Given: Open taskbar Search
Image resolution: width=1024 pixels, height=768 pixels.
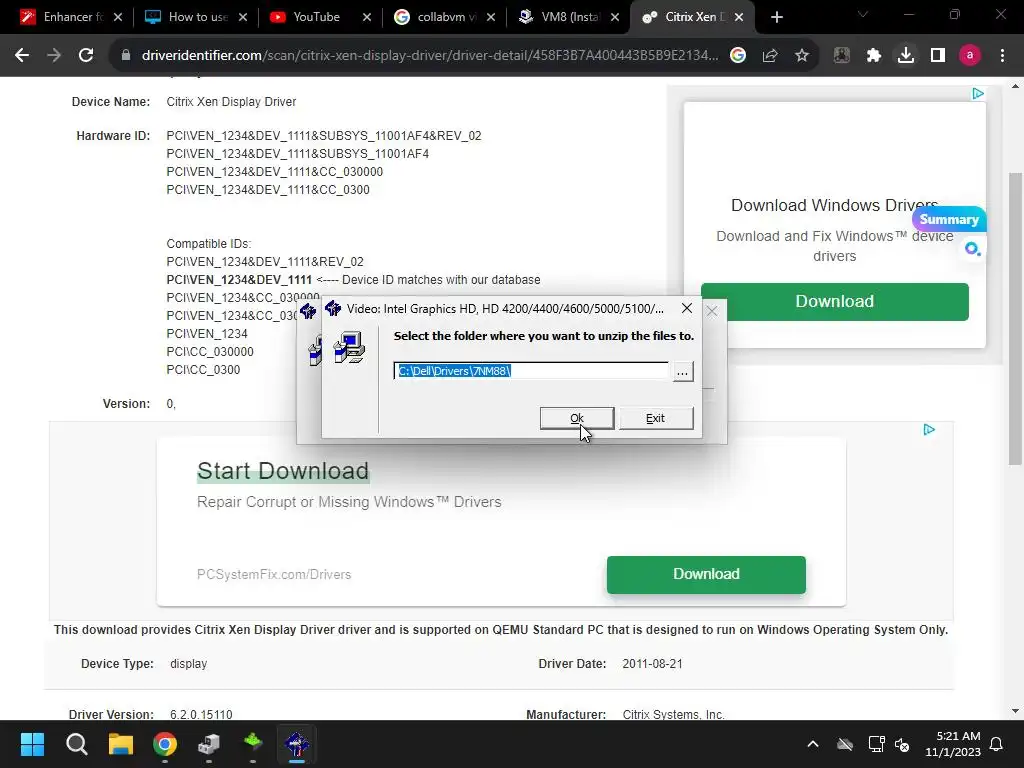Looking at the screenshot, I should click(76, 744).
